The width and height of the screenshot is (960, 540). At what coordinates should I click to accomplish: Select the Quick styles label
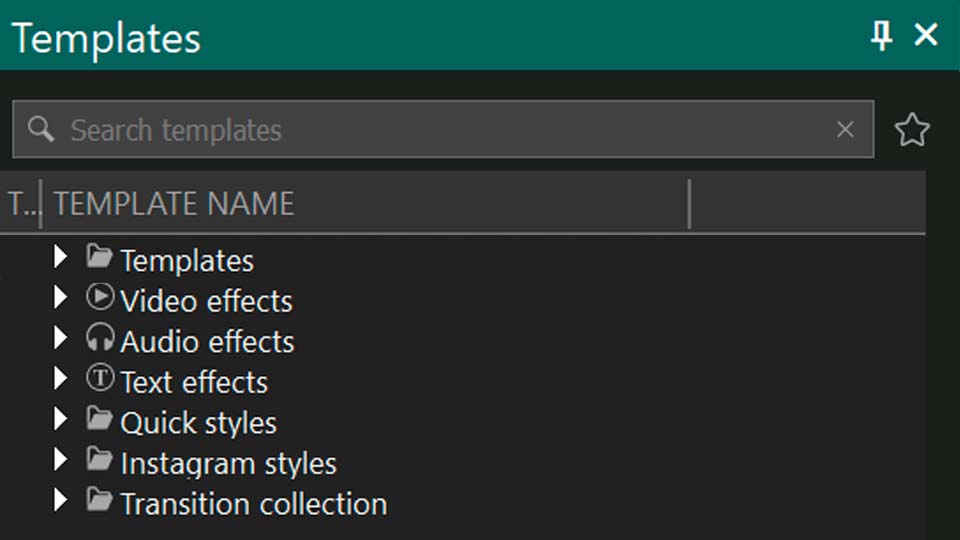(198, 424)
